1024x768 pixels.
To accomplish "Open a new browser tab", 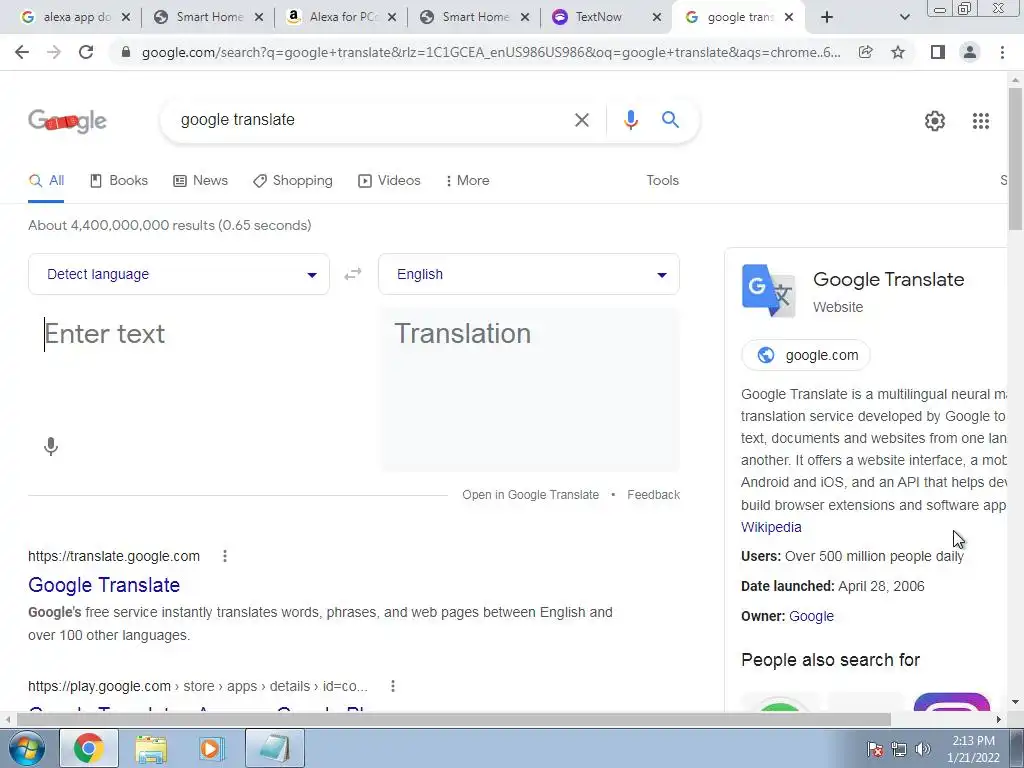I will pyautogui.click(x=827, y=18).
